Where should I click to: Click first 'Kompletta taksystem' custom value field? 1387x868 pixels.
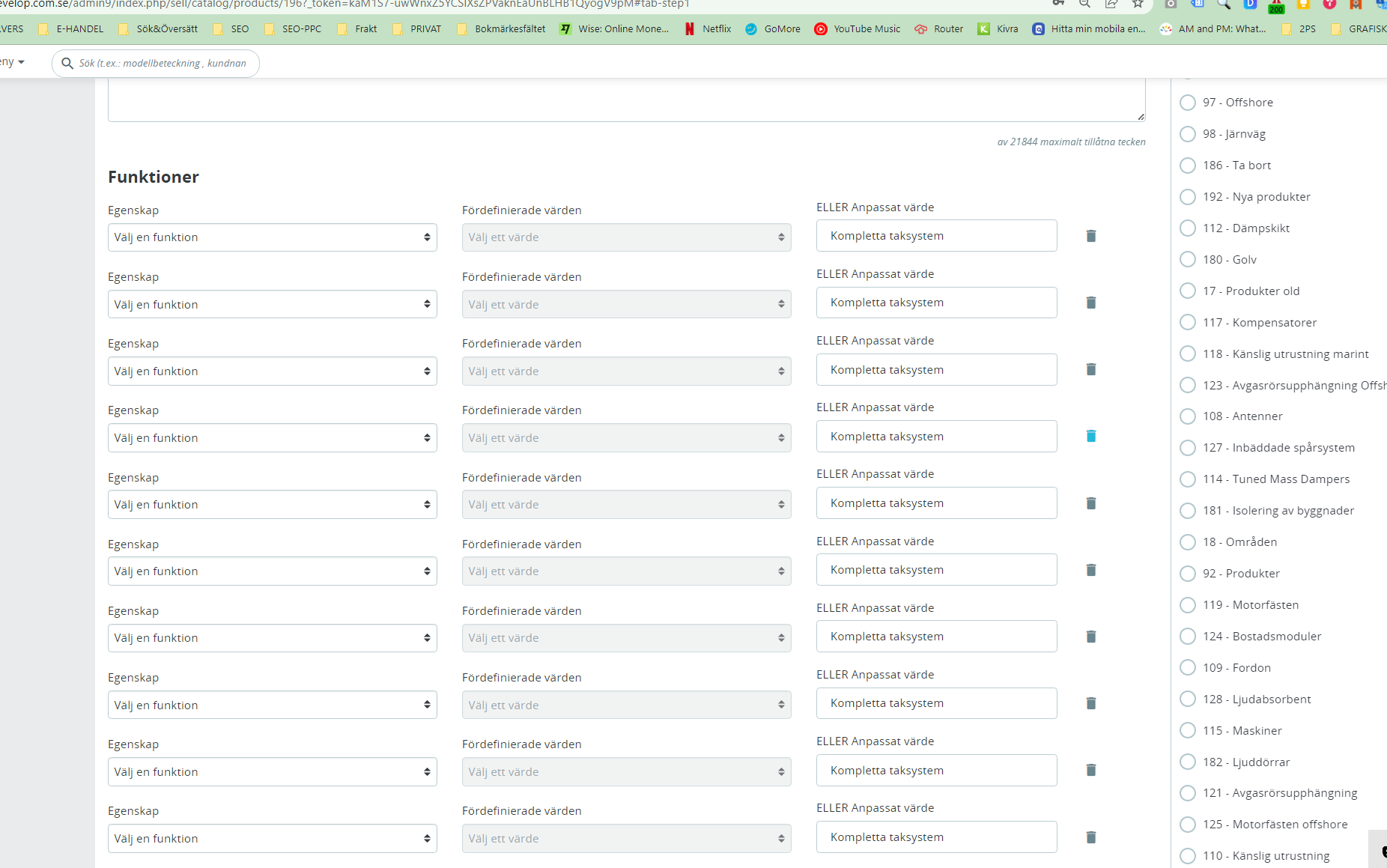coord(937,236)
